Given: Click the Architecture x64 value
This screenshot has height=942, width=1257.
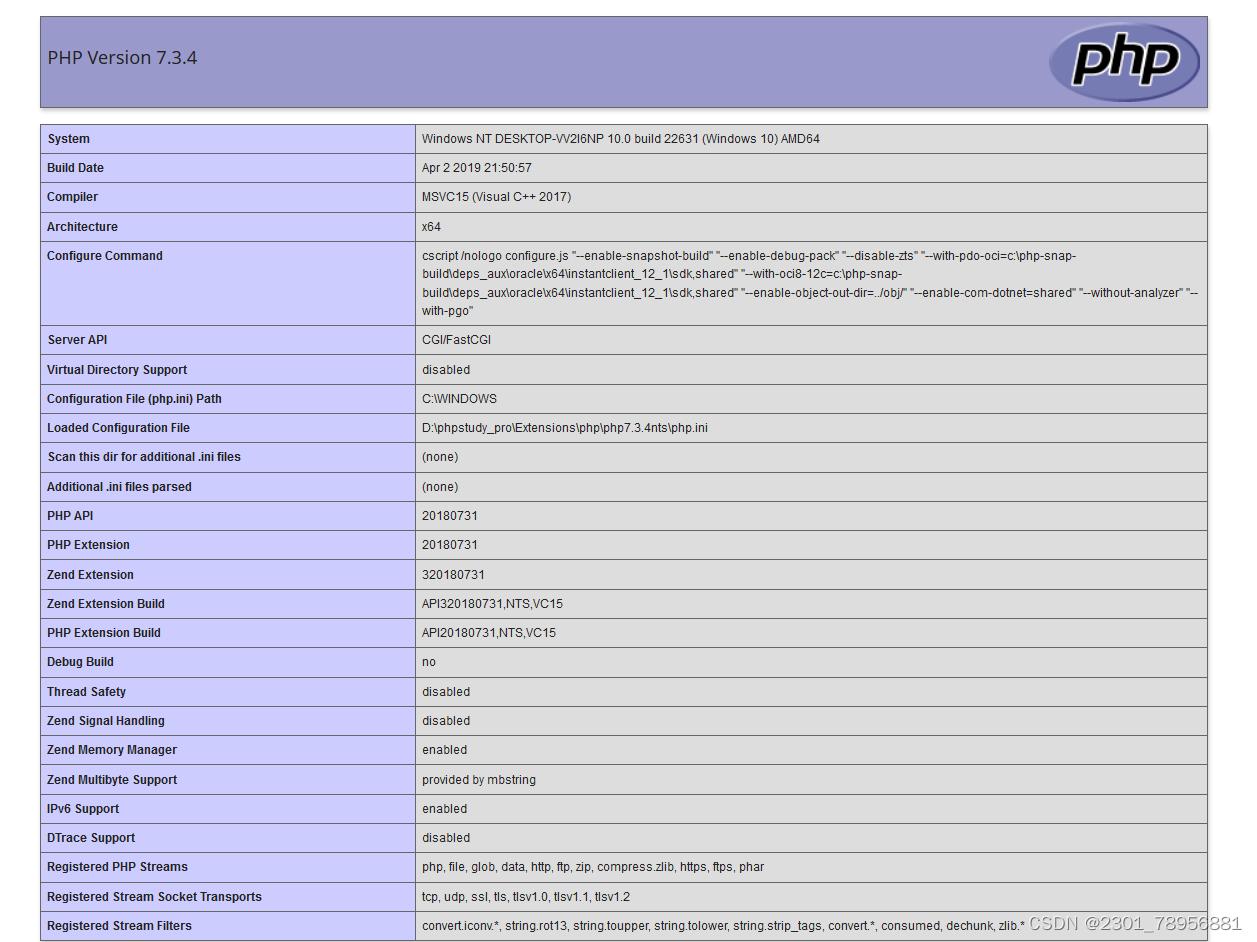Looking at the screenshot, I should [x=431, y=227].
